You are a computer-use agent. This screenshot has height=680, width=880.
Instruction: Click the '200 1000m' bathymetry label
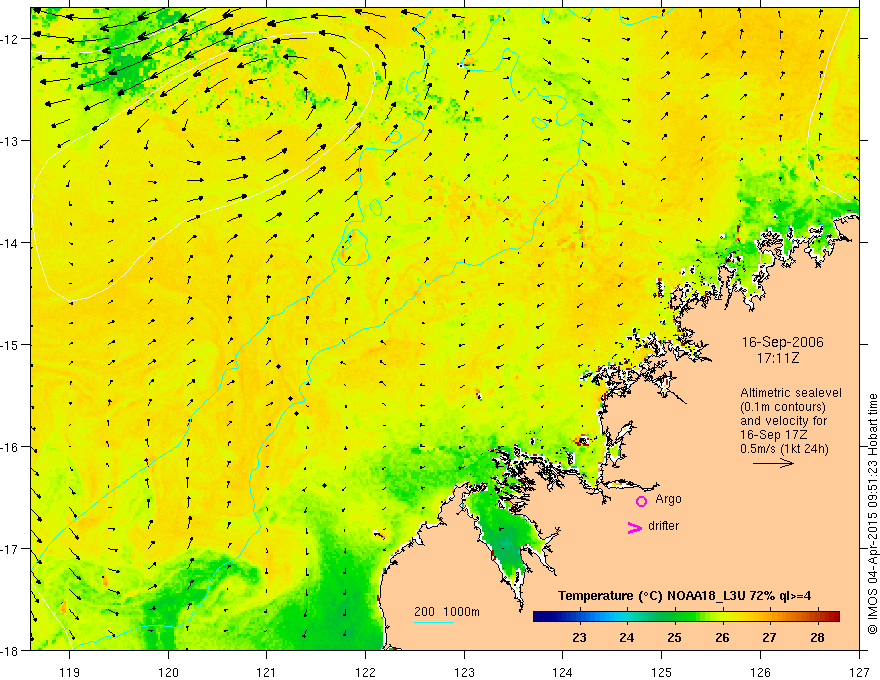tap(447, 612)
